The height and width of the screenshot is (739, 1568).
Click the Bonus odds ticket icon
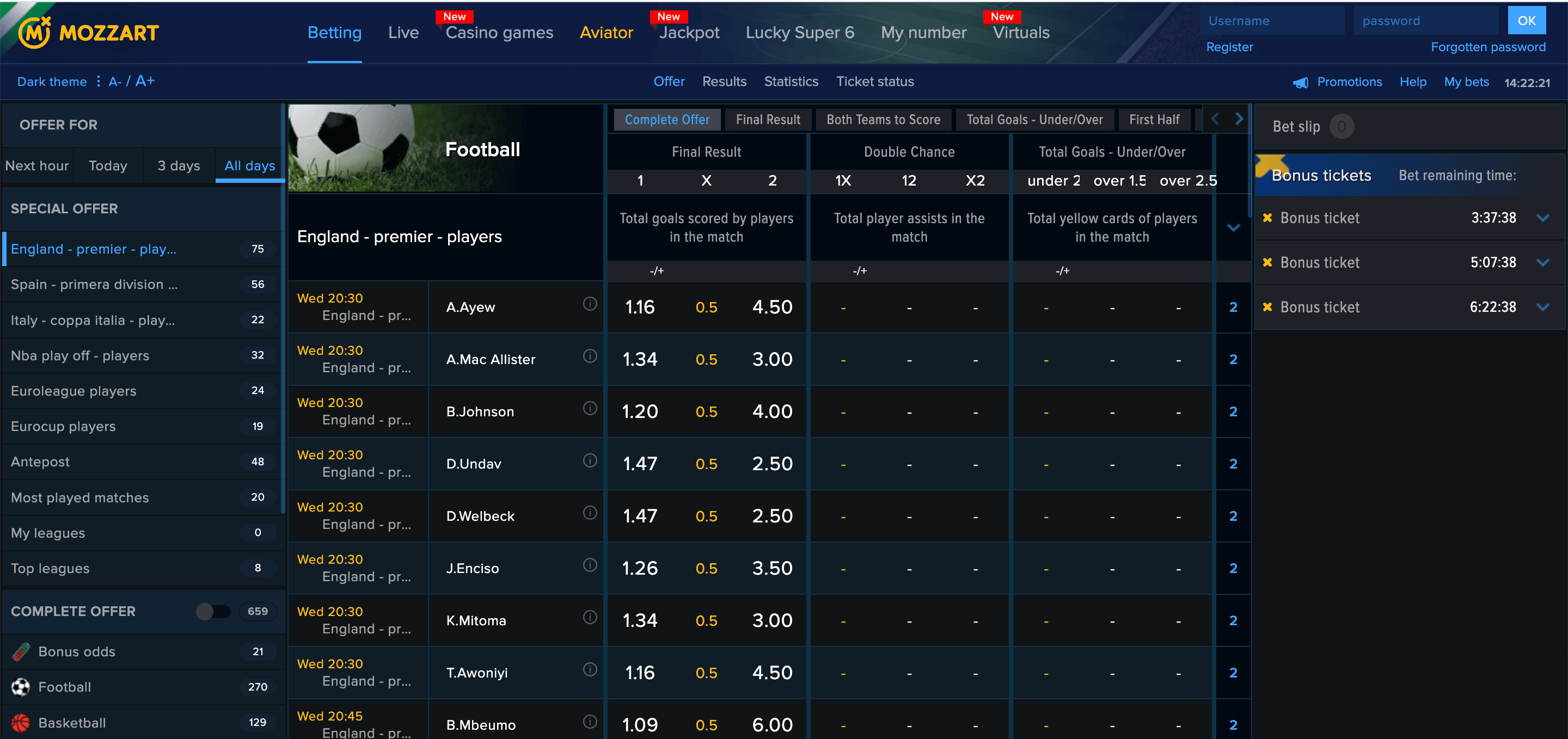tap(21, 651)
